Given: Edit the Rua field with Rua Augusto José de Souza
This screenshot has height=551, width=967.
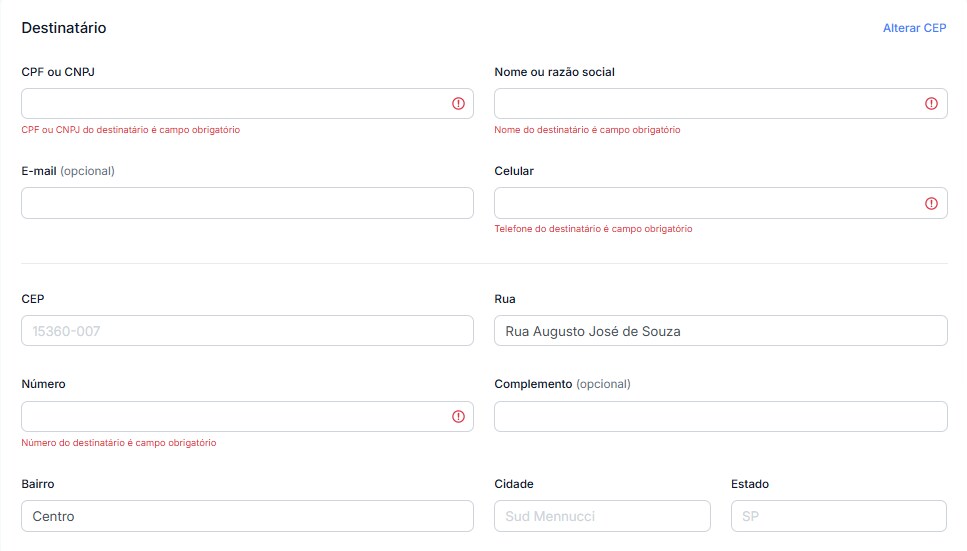Looking at the screenshot, I should (x=720, y=331).
